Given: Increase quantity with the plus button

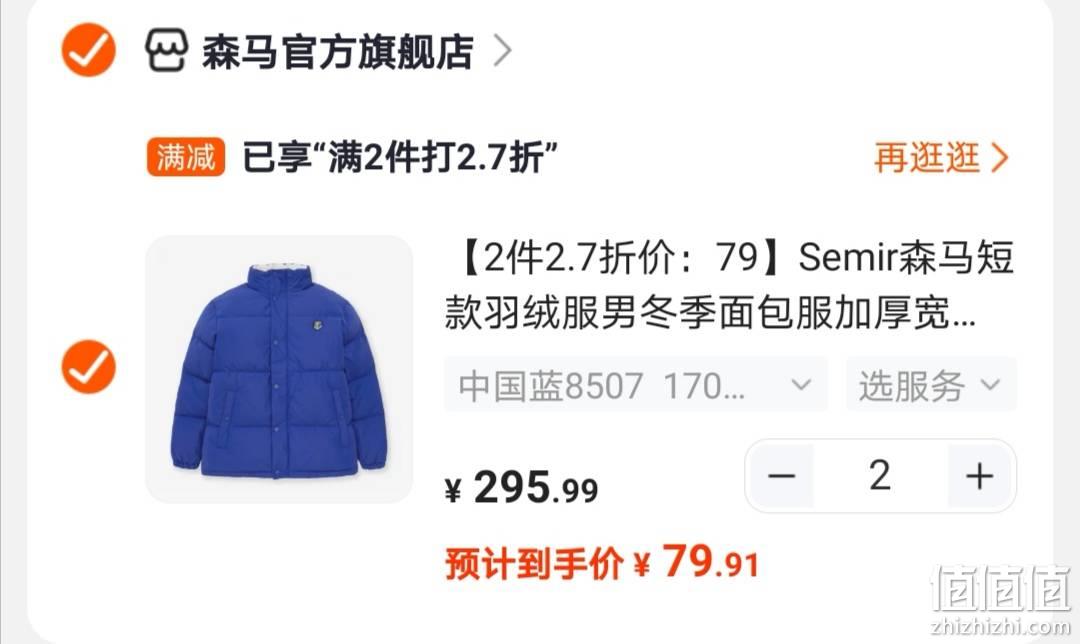Looking at the screenshot, I should [979, 476].
